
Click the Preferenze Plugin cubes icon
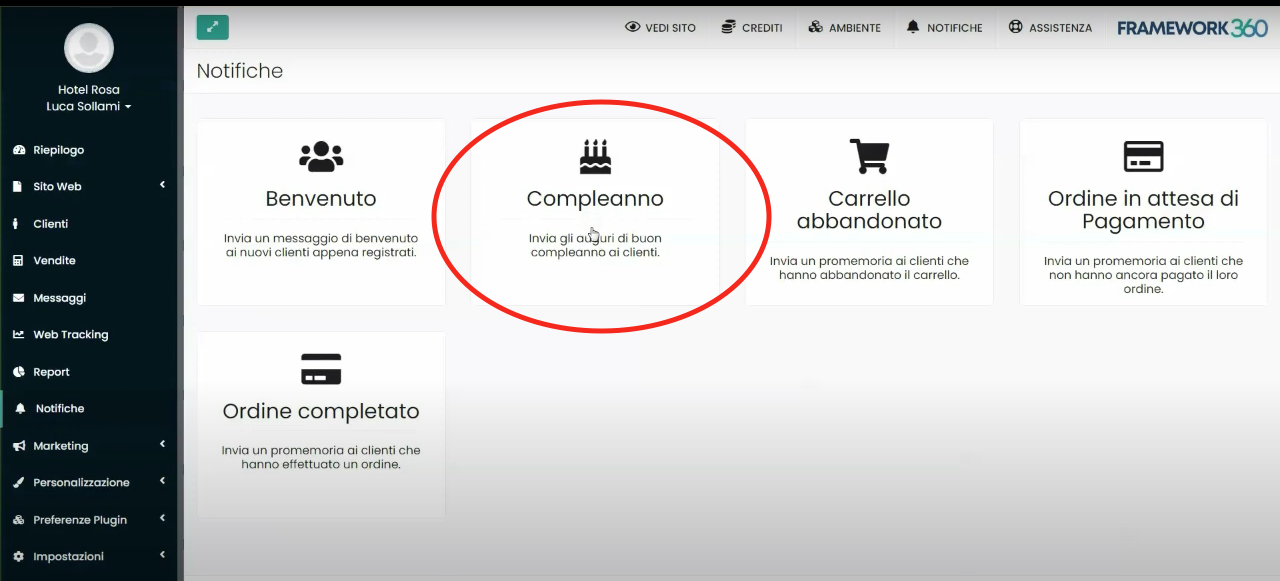pyautogui.click(x=18, y=520)
